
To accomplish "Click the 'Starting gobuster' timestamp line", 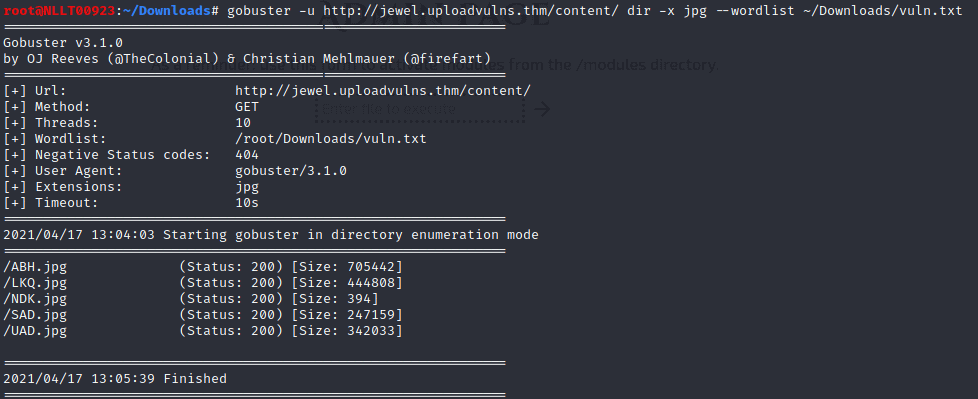I will 271,235.
